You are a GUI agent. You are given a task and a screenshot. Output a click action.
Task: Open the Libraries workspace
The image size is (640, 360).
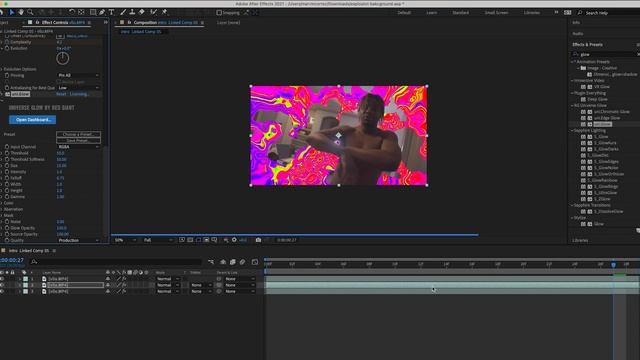pos(531,13)
